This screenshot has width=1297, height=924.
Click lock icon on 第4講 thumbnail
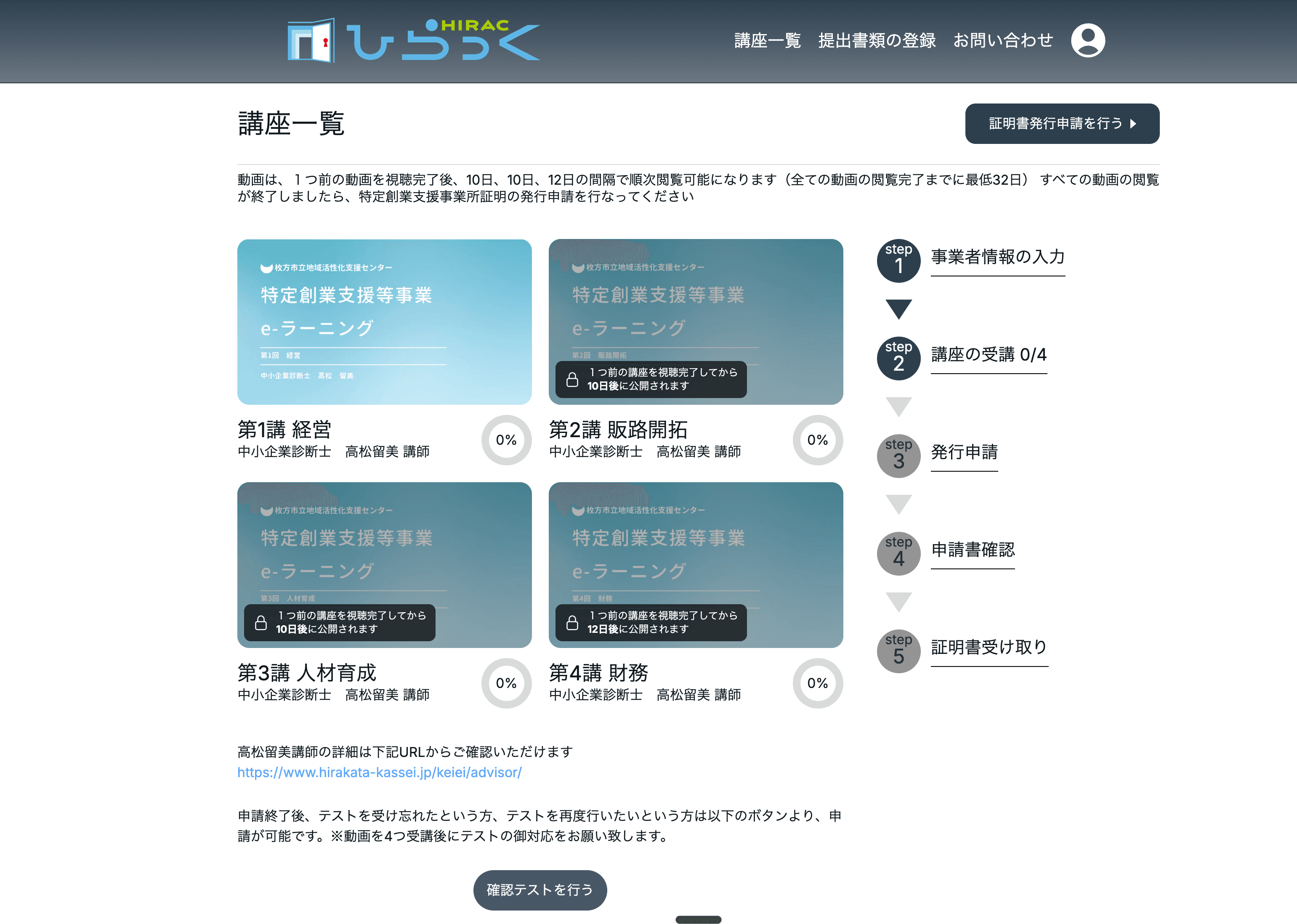coord(572,623)
